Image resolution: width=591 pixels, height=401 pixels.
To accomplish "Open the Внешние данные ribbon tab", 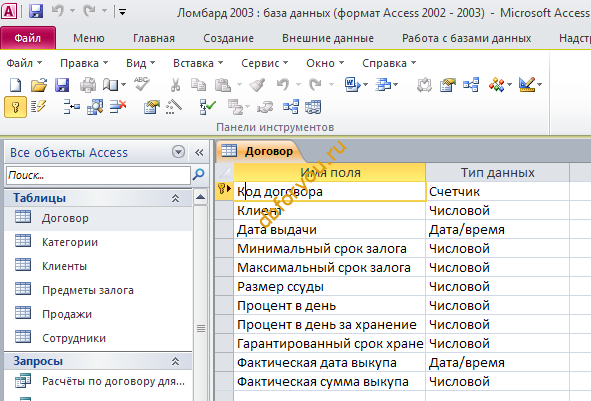I will pos(328,38).
